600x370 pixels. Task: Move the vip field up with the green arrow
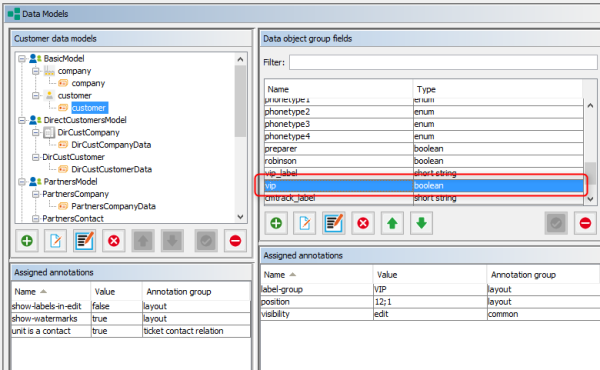[x=392, y=223]
